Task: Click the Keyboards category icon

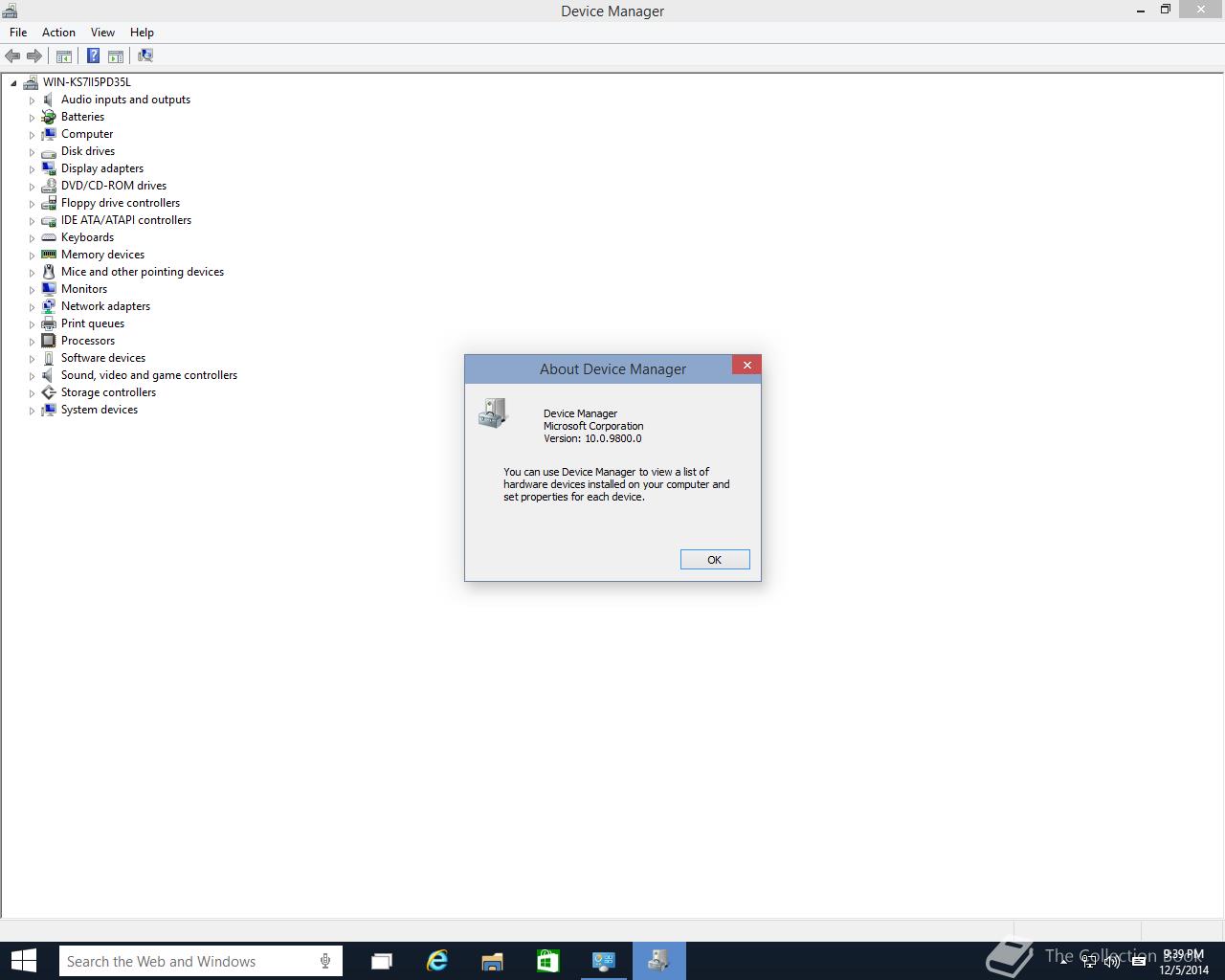Action: point(49,237)
